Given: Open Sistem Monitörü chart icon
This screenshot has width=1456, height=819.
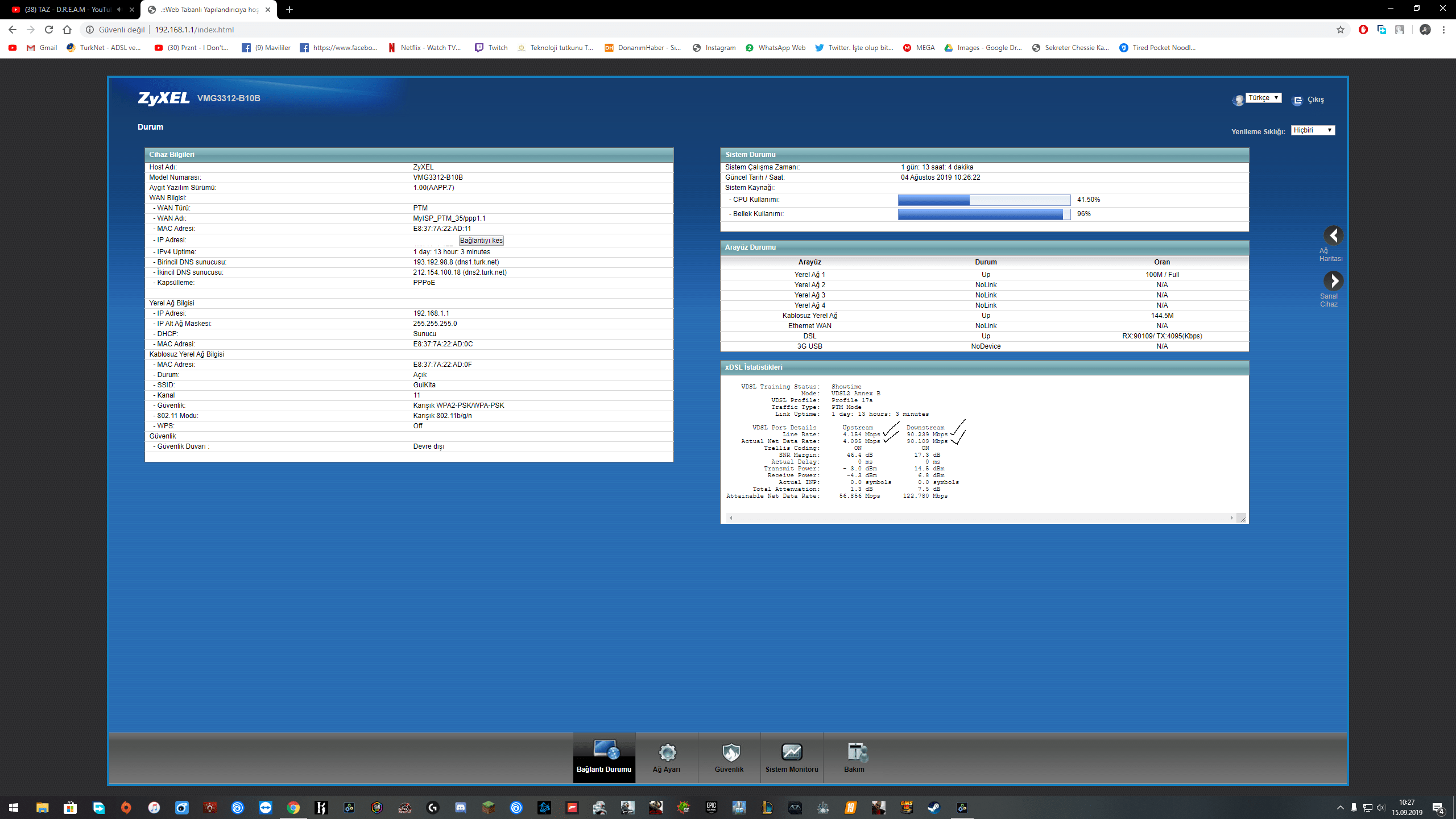Looking at the screenshot, I should (792, 752).
